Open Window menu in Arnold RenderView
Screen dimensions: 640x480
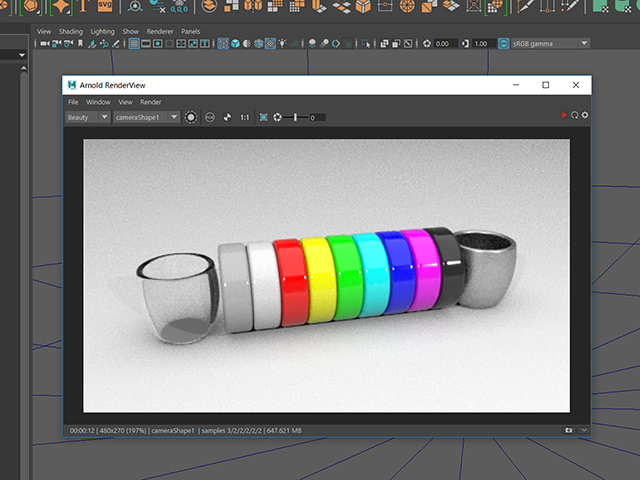pos(98,102)
